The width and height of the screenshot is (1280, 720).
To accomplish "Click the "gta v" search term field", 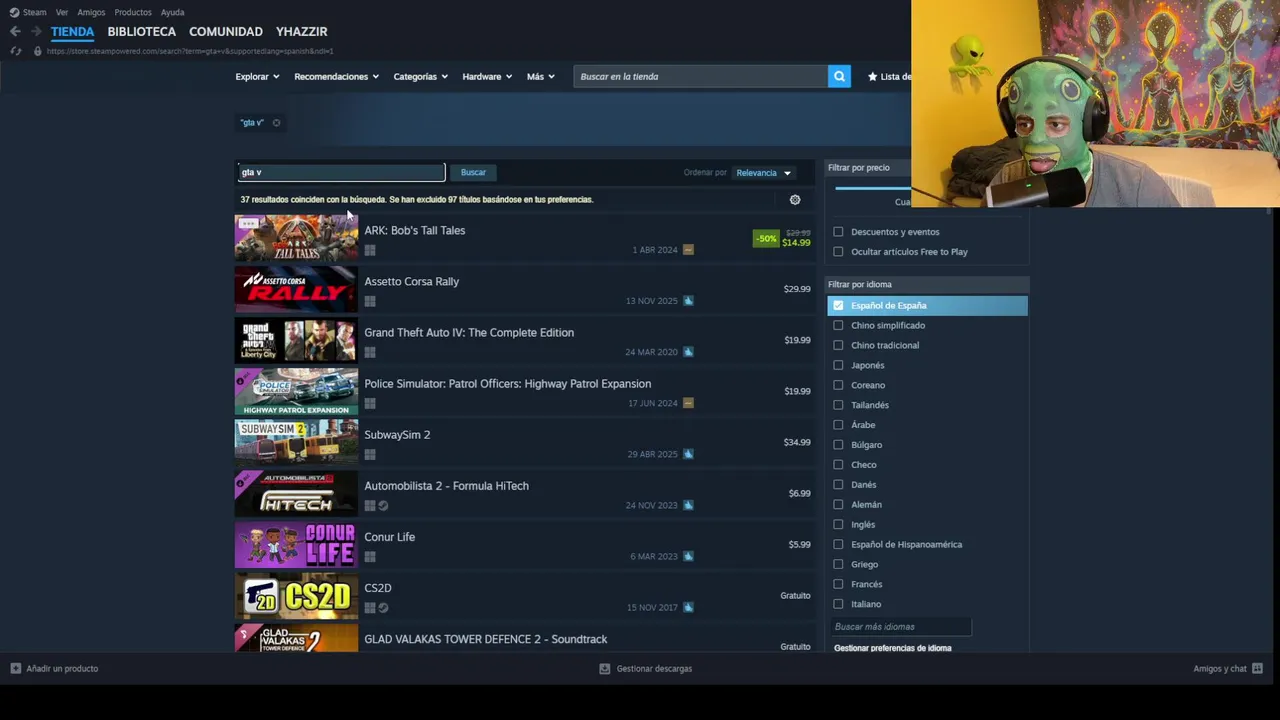I will point(341,172).
